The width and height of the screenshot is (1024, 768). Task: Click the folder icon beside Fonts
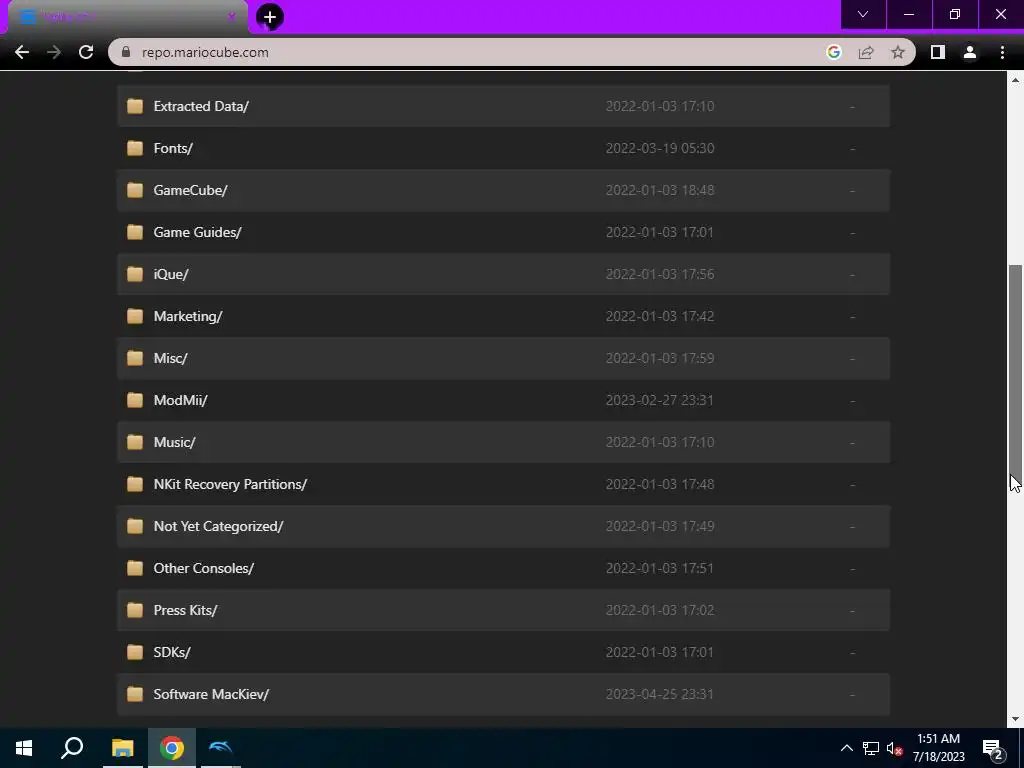pyautogui.click(x=135, y=148)
